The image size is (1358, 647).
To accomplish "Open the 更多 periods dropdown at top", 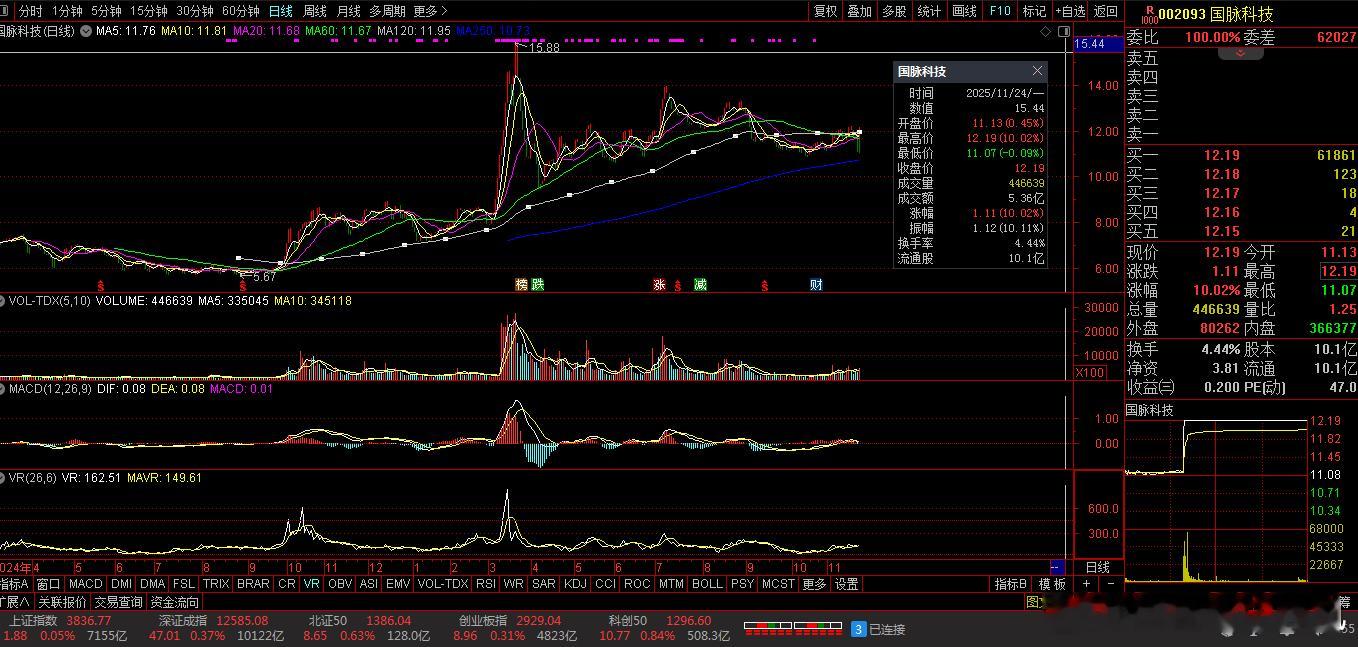I will [x=430, y=11].
